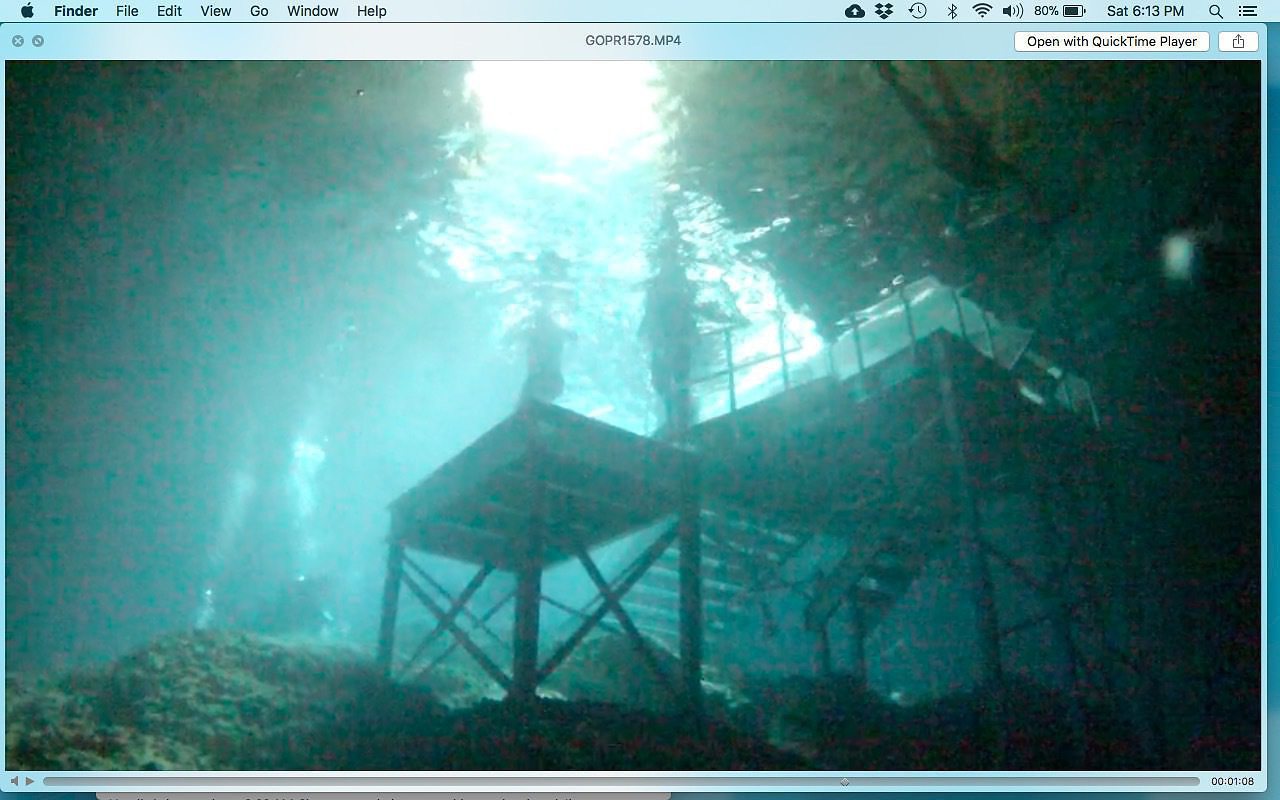
Task: Click the underwater video preview frame
Action: (x=633, y=415)
